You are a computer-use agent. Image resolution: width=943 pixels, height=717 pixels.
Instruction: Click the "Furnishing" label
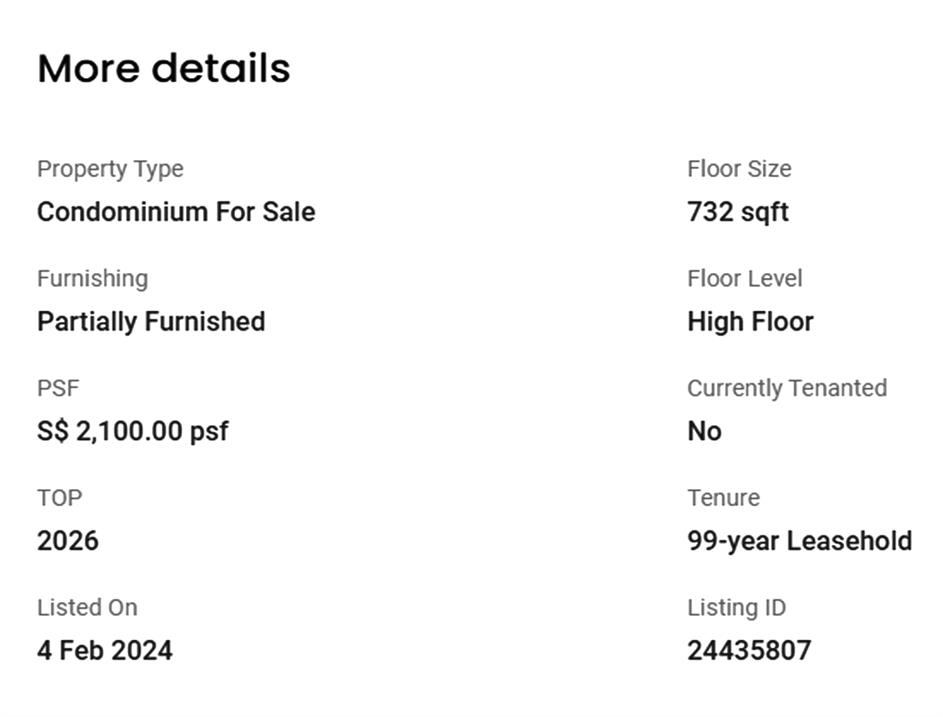point(92,278)
